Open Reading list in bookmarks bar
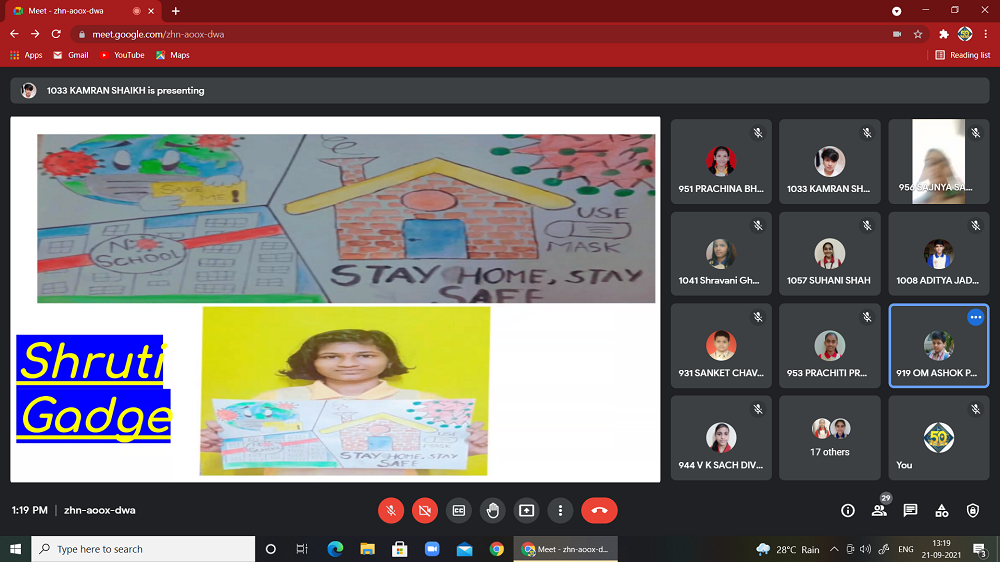Viewport: 1000px width, 562px height. point(963,55)
